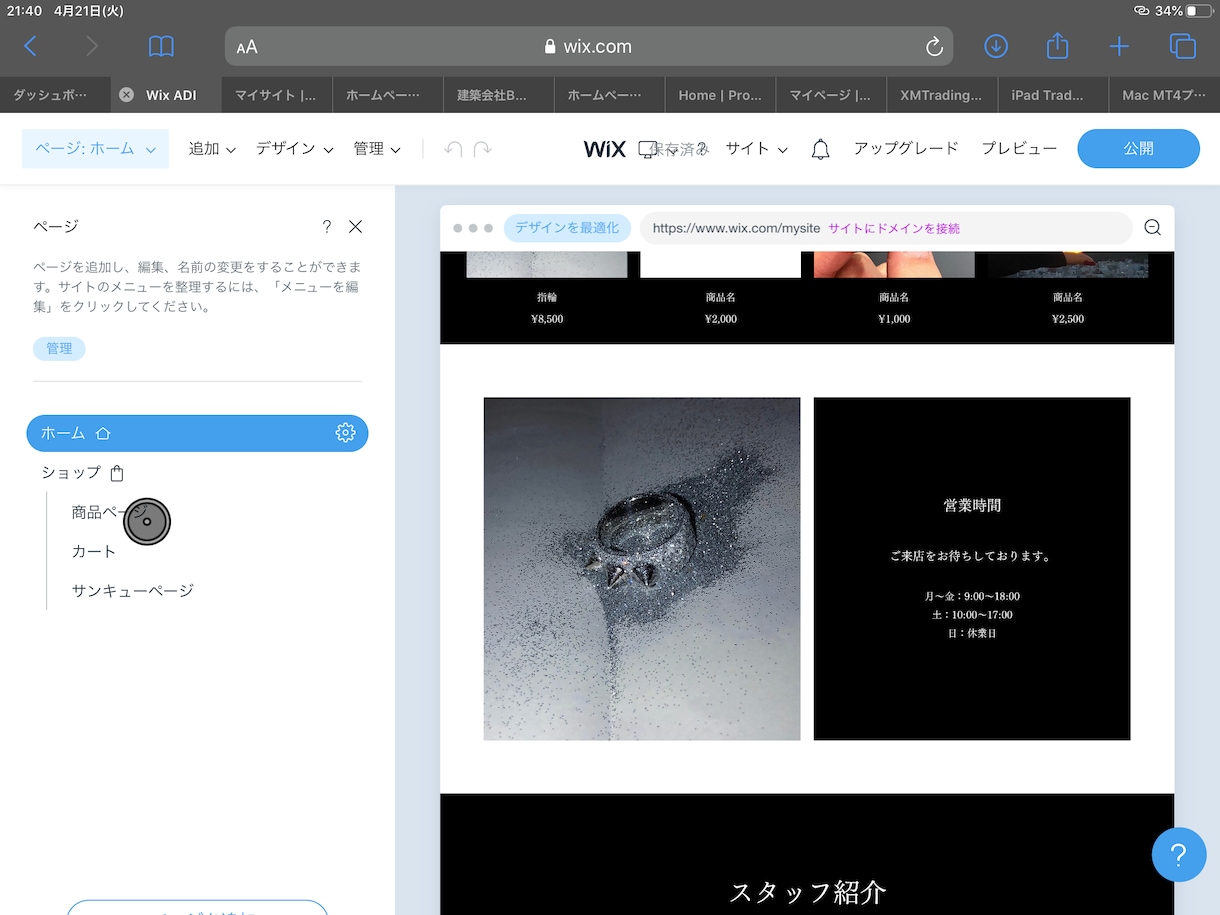Open notifications bell icon
This screenshot has width=1220, height=915.
tap(820, 149)
